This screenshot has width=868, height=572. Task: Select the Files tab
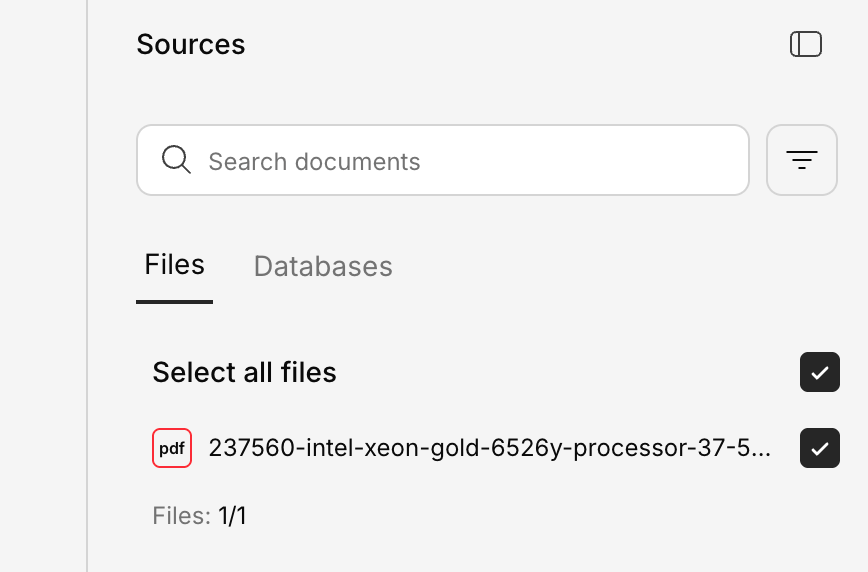click(175, 265)
